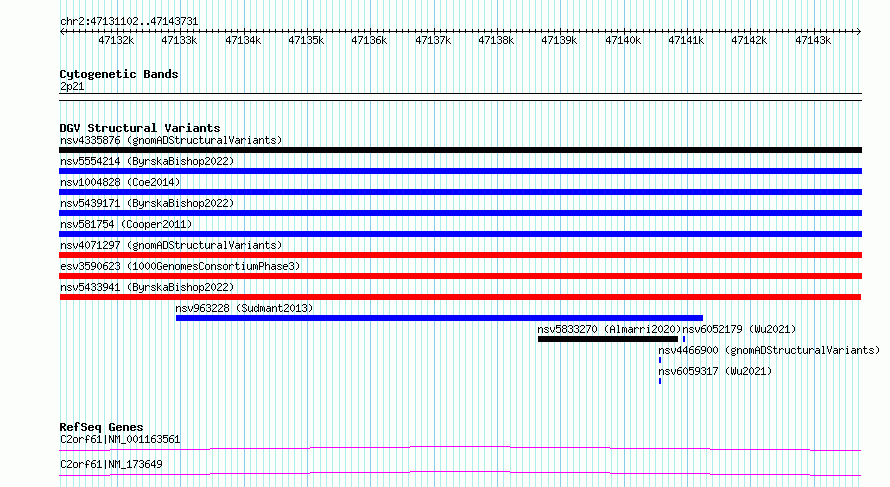Click the RefSeq Genes track title
This screenshot has height=487, width=890.
(101, 427)
